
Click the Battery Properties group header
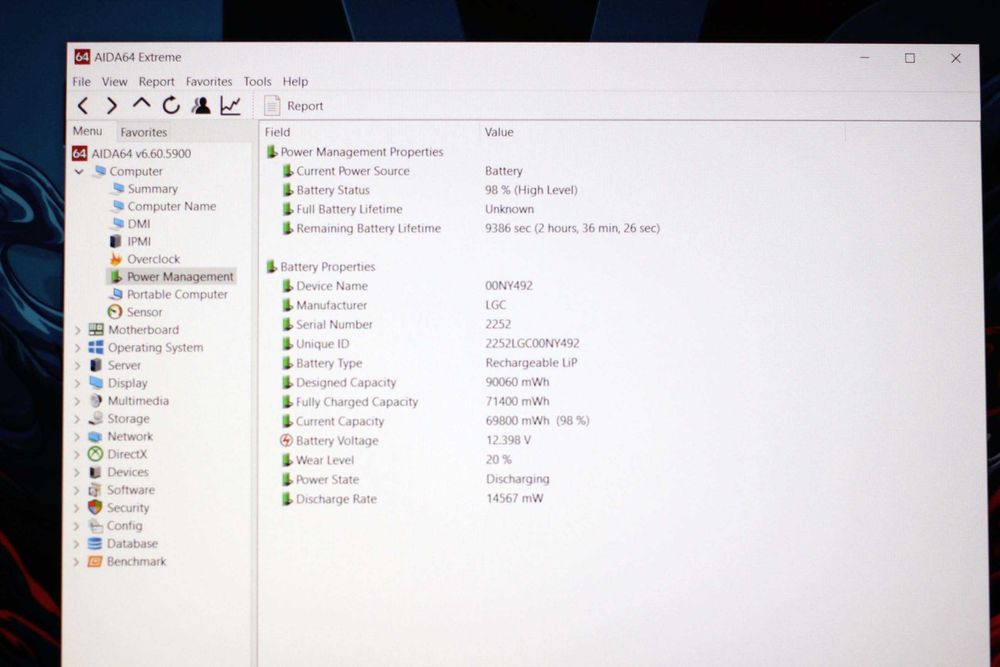pos(321,267)
